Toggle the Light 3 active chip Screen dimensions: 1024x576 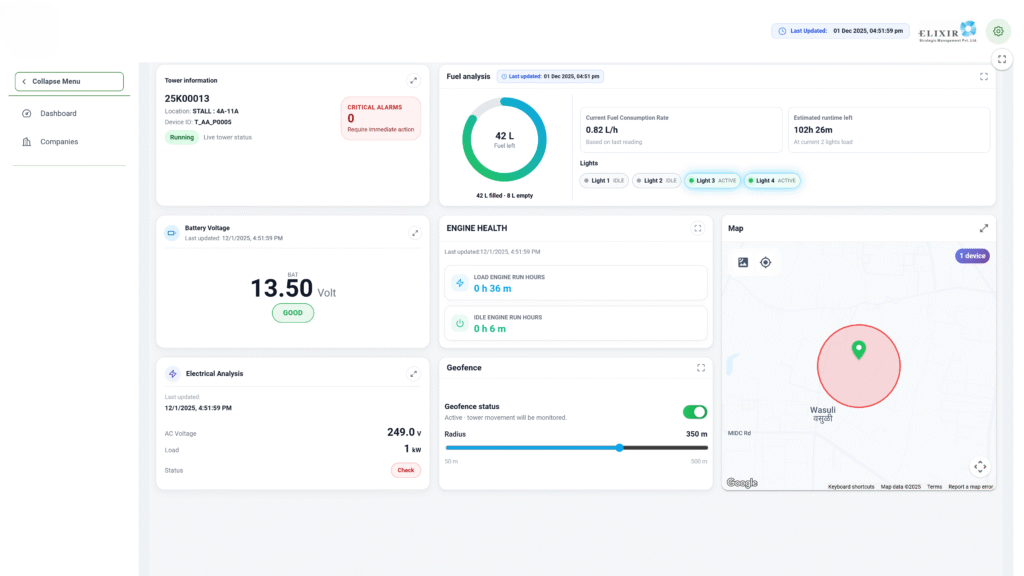point(712,181)
